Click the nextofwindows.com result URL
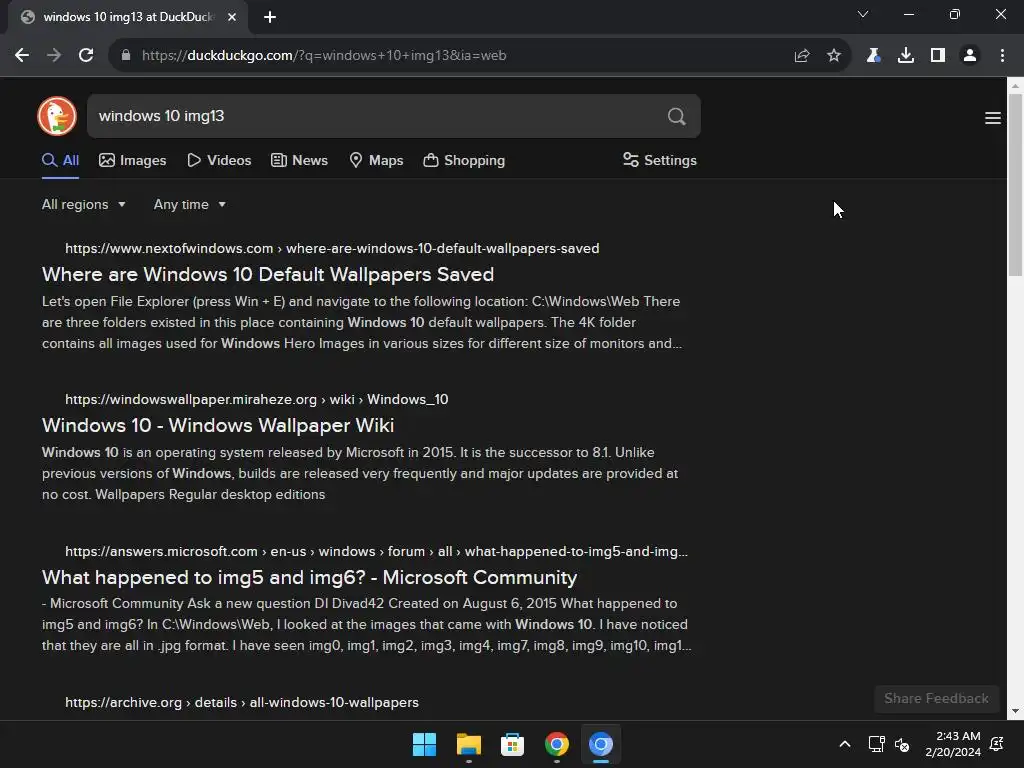 [x=332, y=249]
